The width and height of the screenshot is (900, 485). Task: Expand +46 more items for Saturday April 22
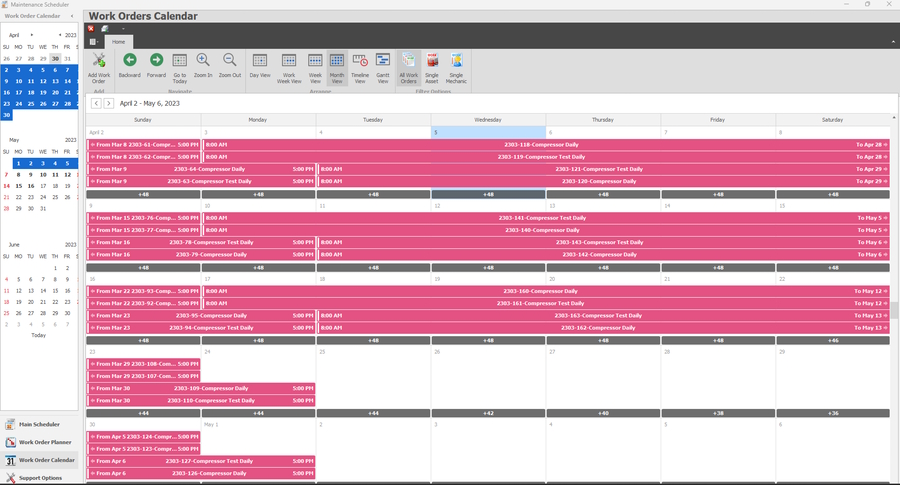pyautogui.click(x=833, y=340)
